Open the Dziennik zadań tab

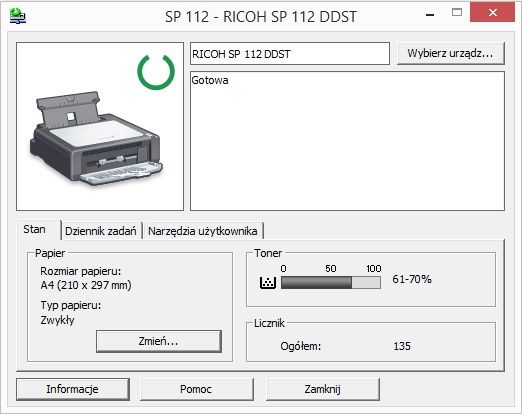point(101,231)
